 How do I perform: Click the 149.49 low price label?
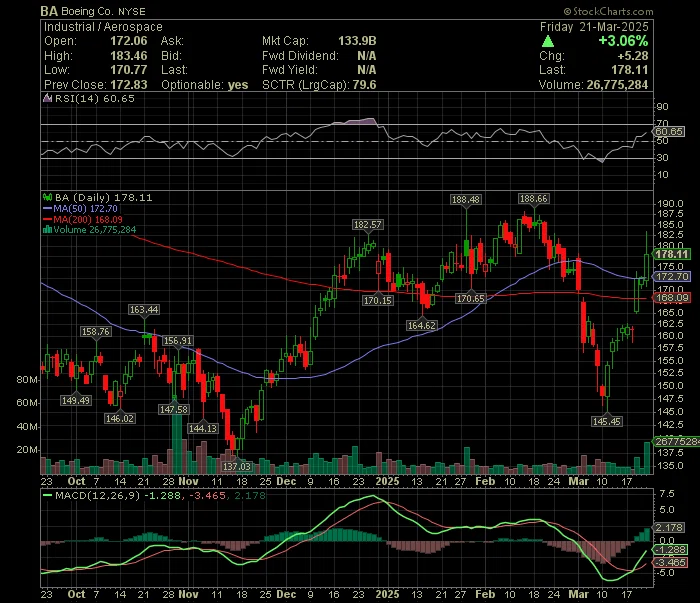tap(76, 400)
